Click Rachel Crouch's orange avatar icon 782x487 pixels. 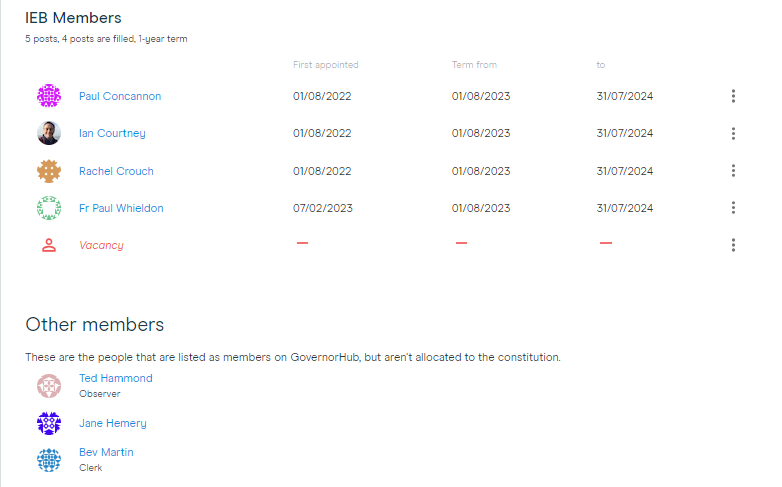[x=49, y=171]
